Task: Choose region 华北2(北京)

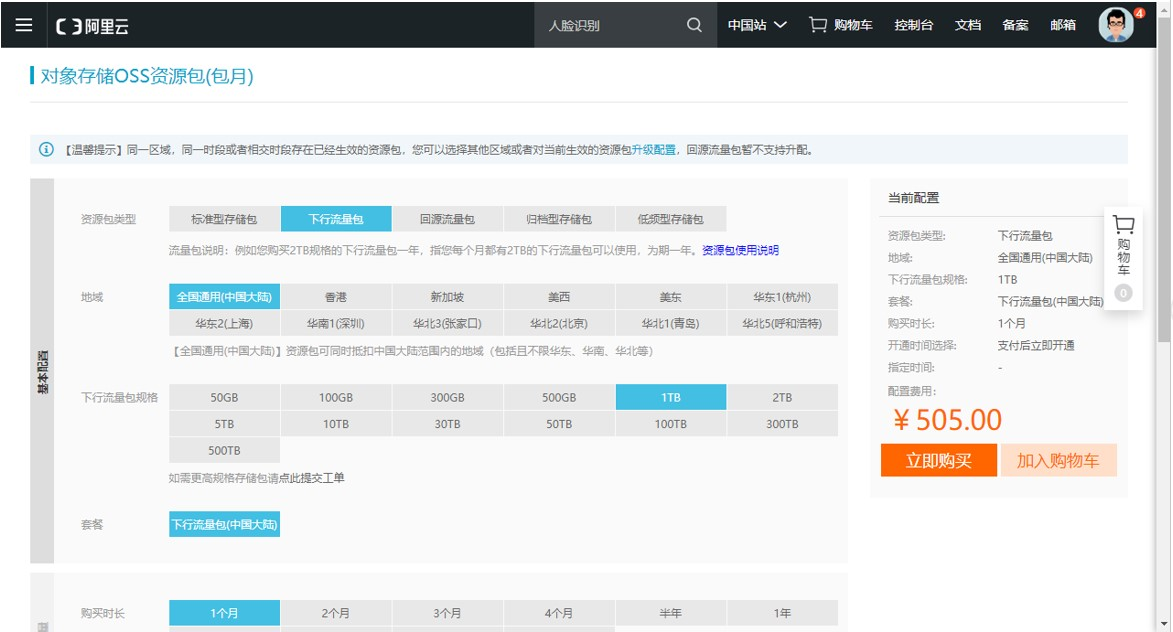Action: tap(559, 323)
